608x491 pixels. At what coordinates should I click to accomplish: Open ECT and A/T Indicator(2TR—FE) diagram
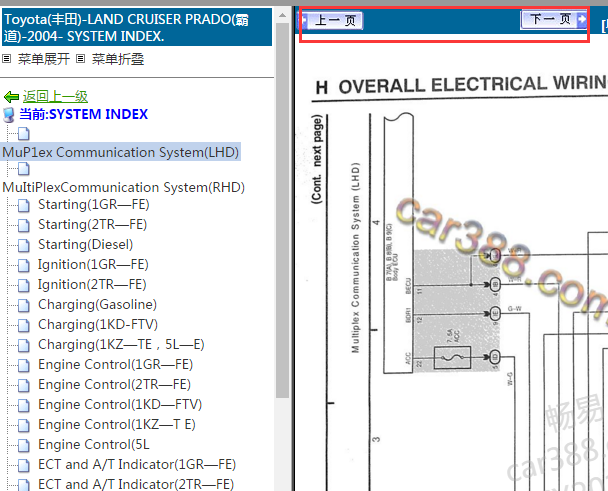136,484
